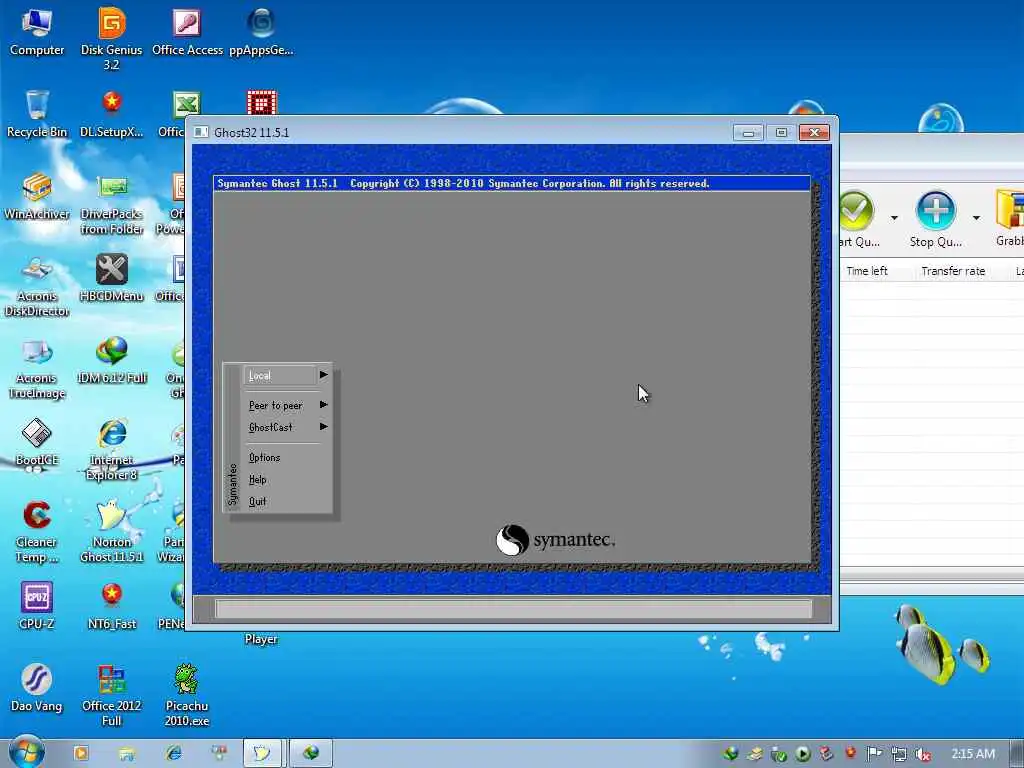The image size is (1024, 768).
Task: Open Action Center flag tray icon
Action: click(x=874, y=754)
